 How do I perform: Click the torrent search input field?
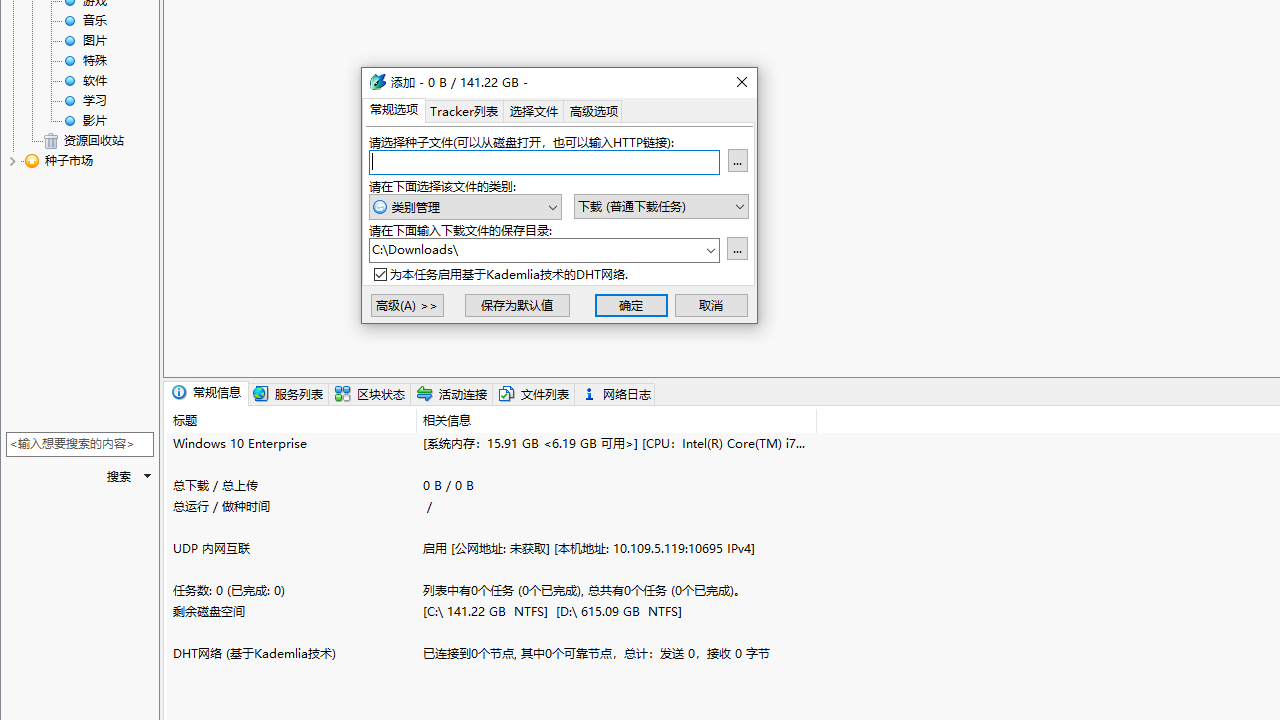tap(80, 444)
